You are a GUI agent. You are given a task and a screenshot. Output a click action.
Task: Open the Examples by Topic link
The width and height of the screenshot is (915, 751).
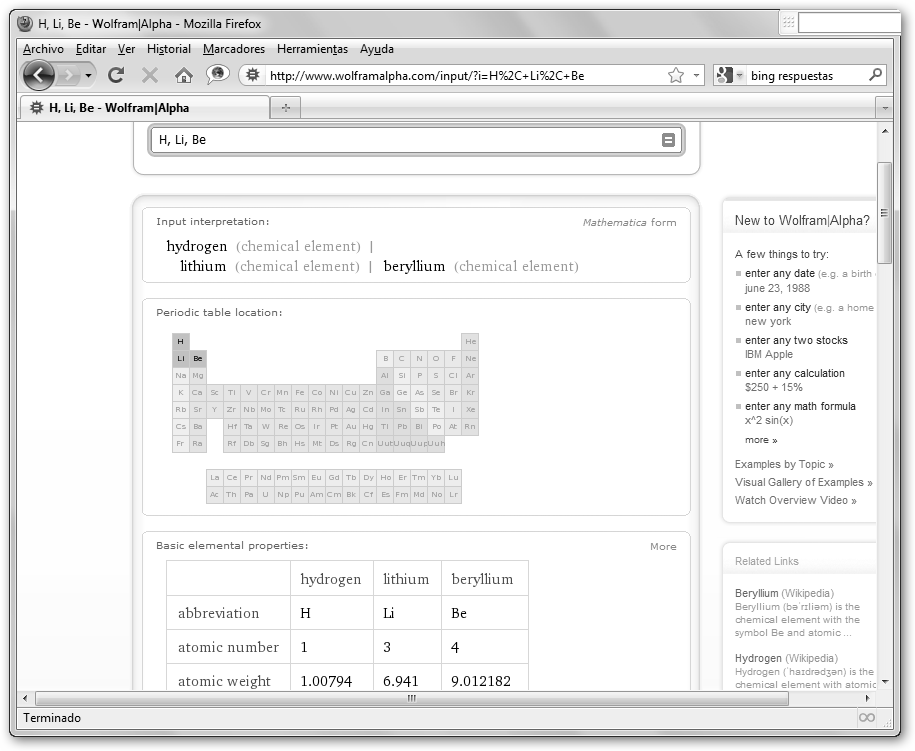(784, 464)
